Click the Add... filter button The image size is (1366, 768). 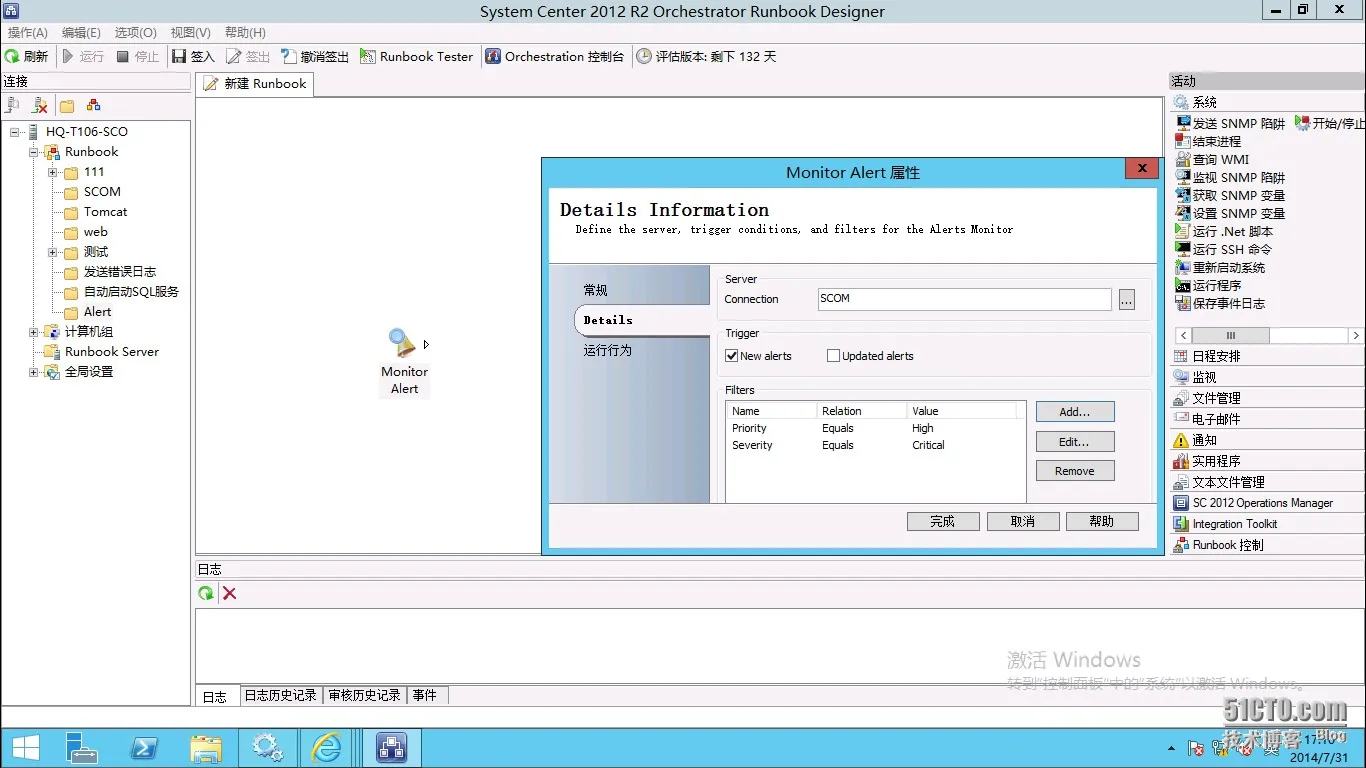click(x=1075, y=412)
